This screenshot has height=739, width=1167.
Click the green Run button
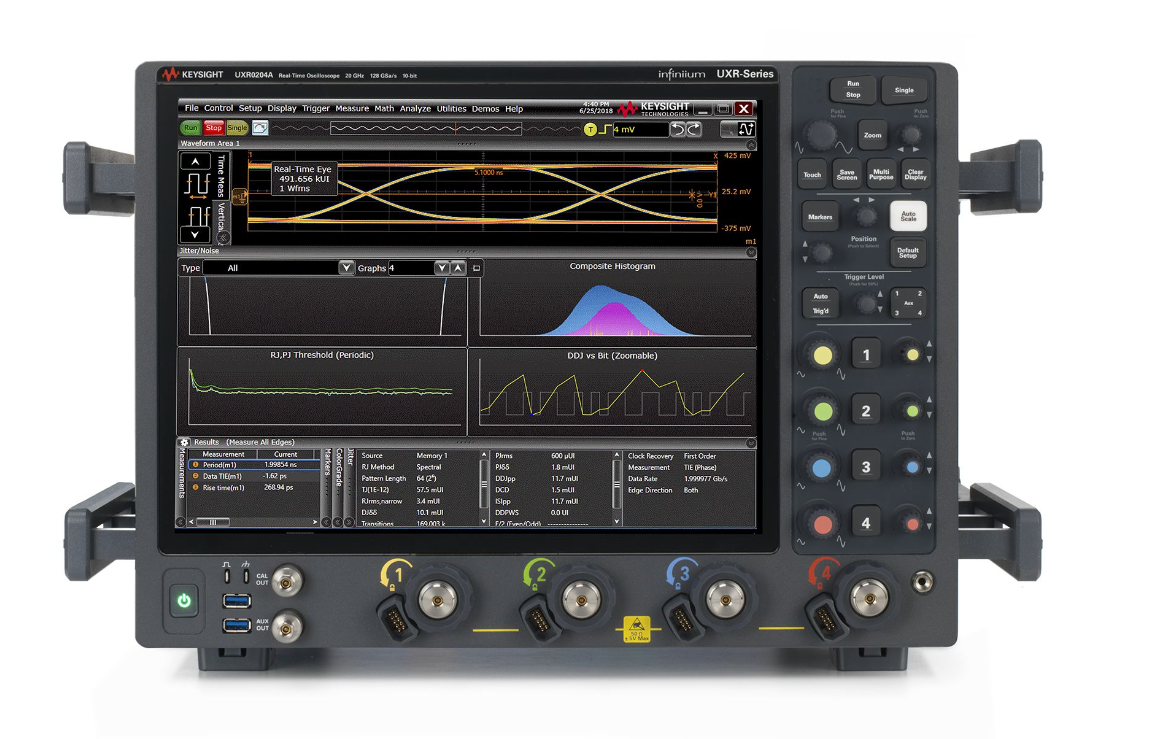[192, 128]
